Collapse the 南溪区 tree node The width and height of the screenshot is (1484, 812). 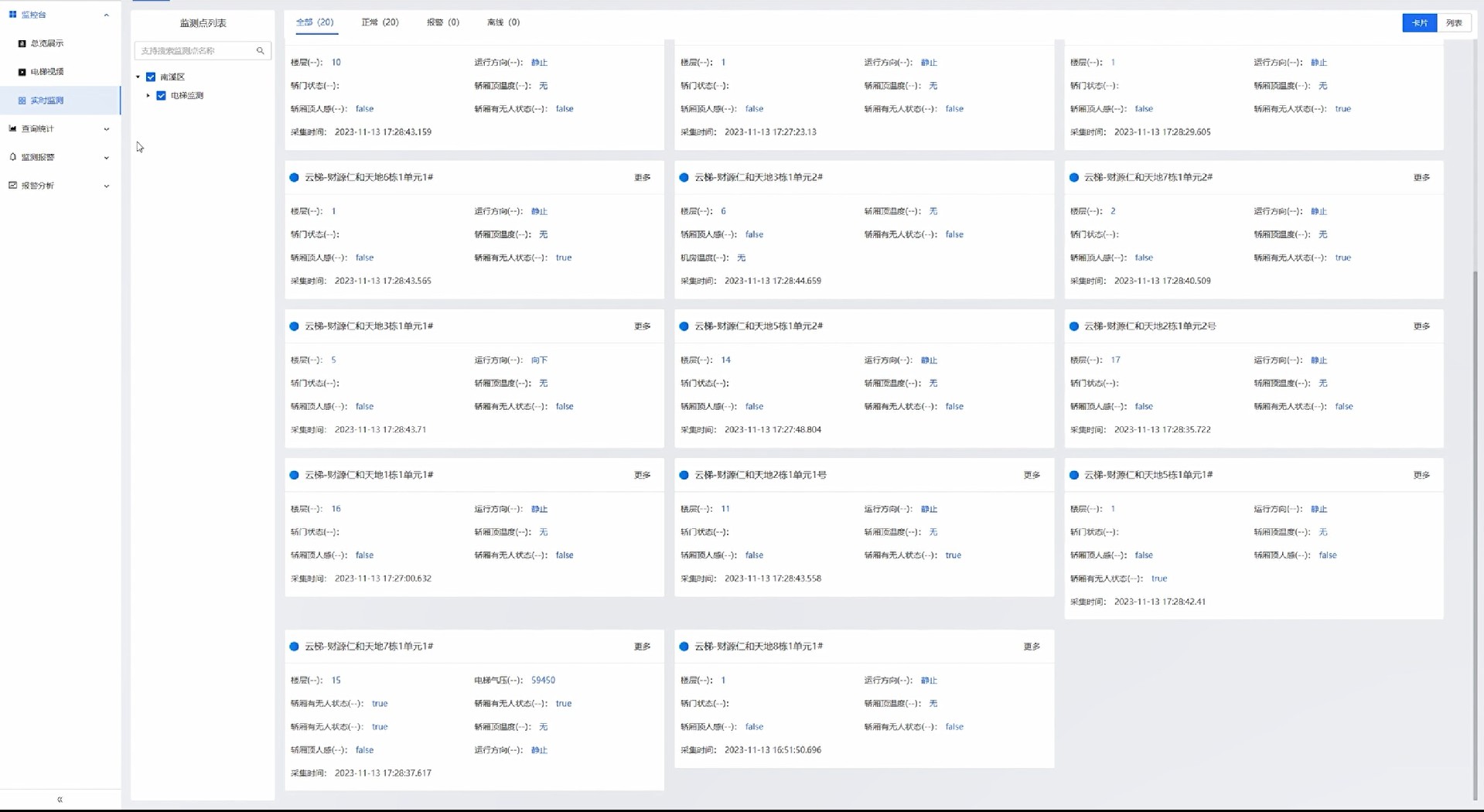tap(138, 77)
